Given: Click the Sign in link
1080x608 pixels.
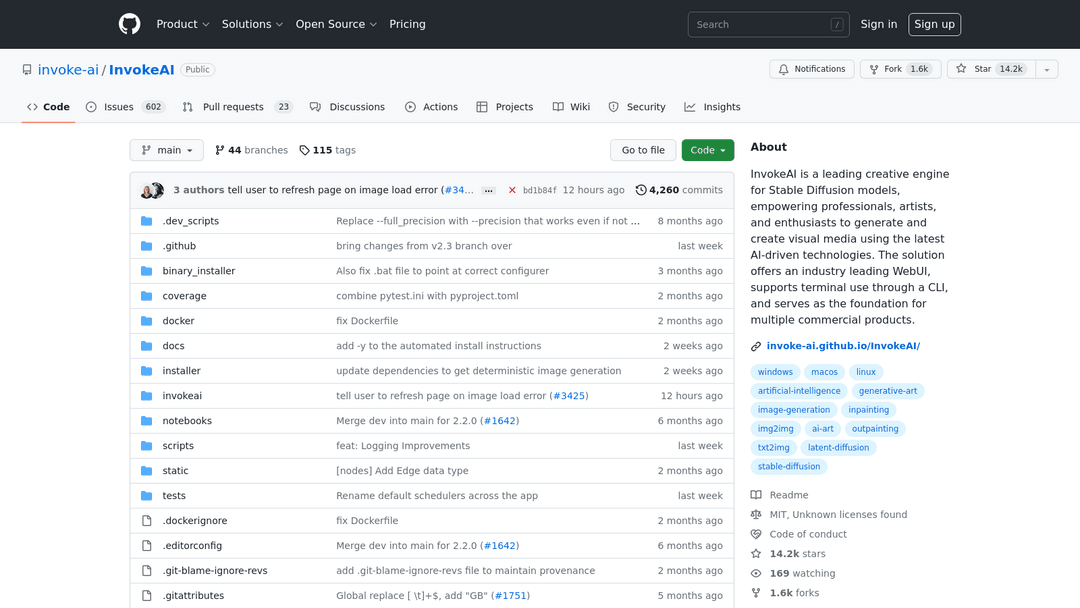Looking at the screenshot, I should (x=878, y=24).
